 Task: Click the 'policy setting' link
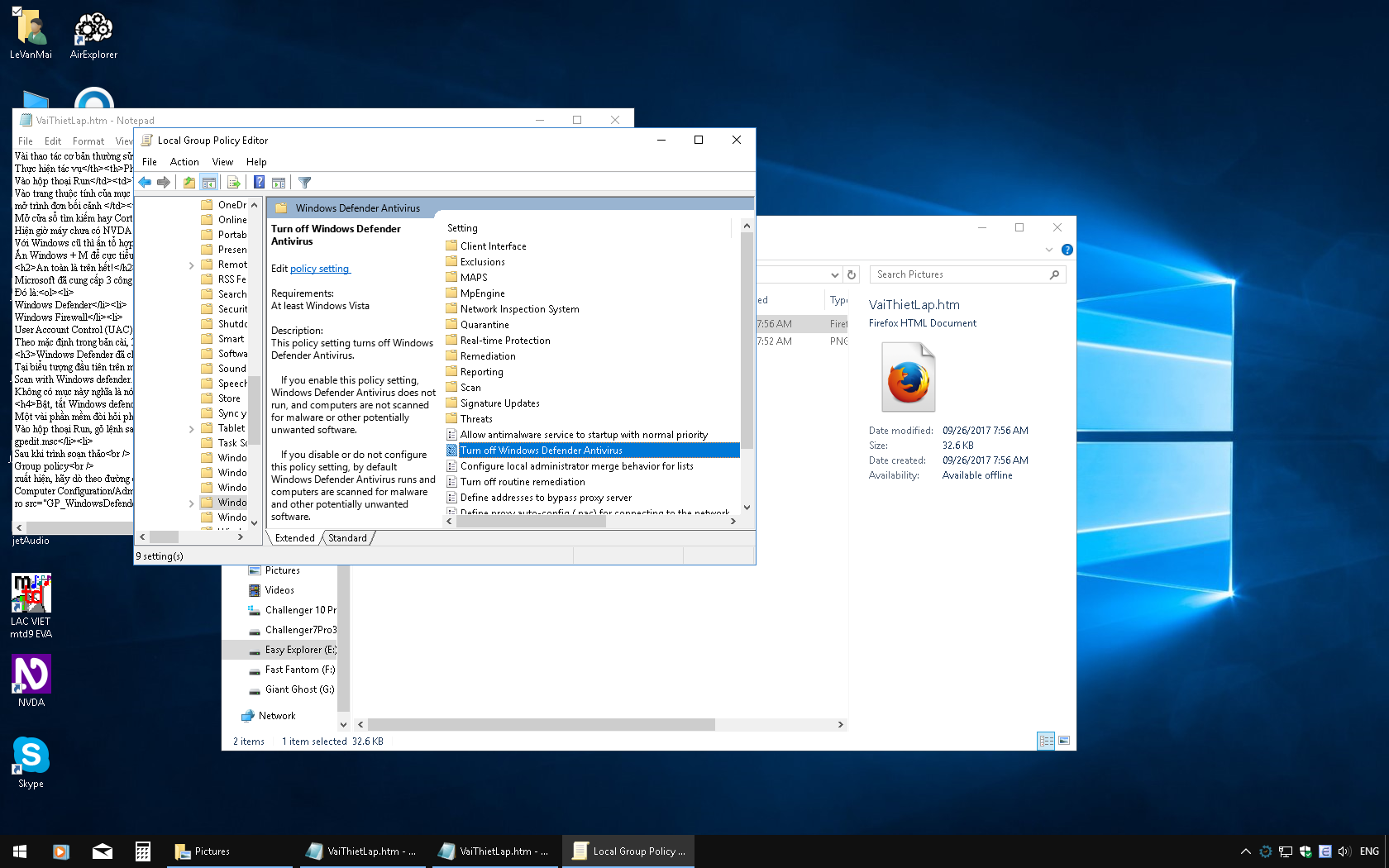coord(320,269)
